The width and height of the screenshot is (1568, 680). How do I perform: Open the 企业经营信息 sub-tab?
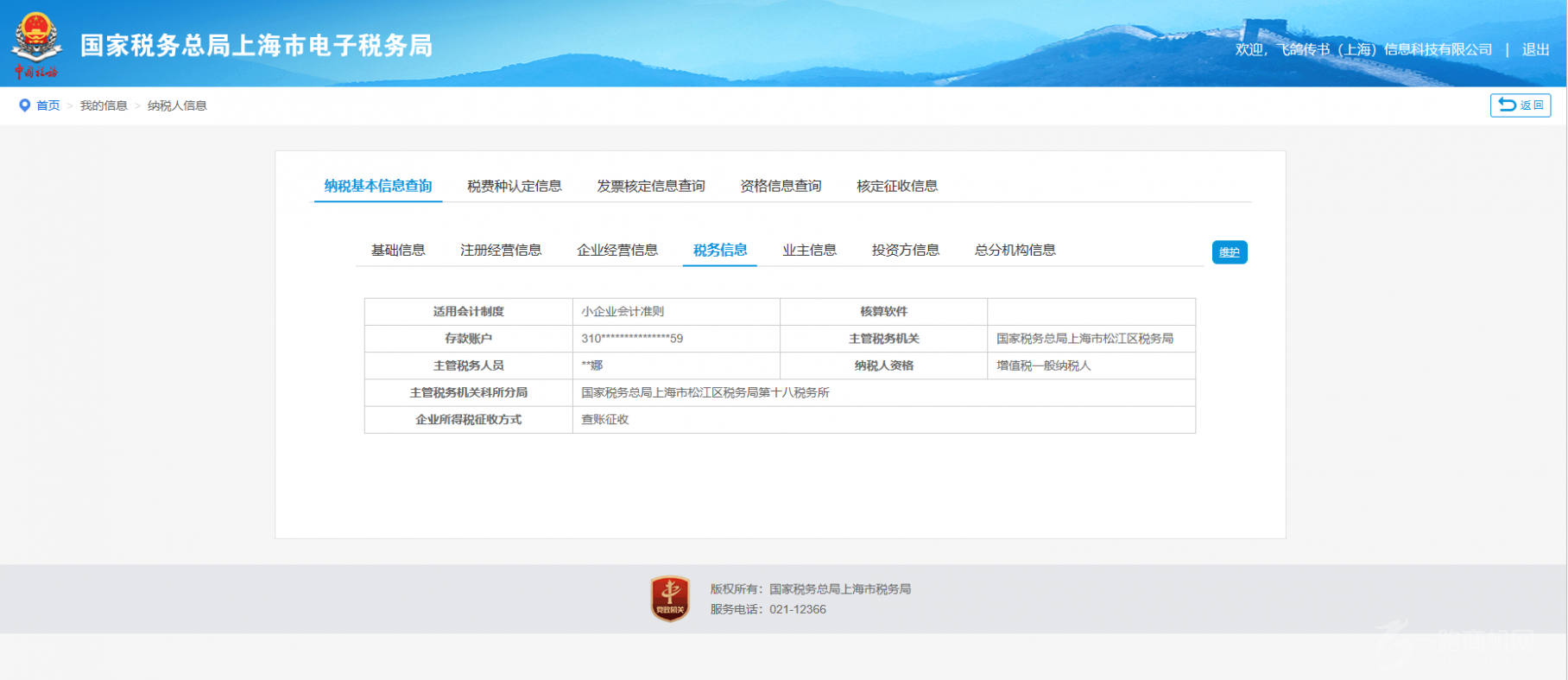tap(617, 251)
